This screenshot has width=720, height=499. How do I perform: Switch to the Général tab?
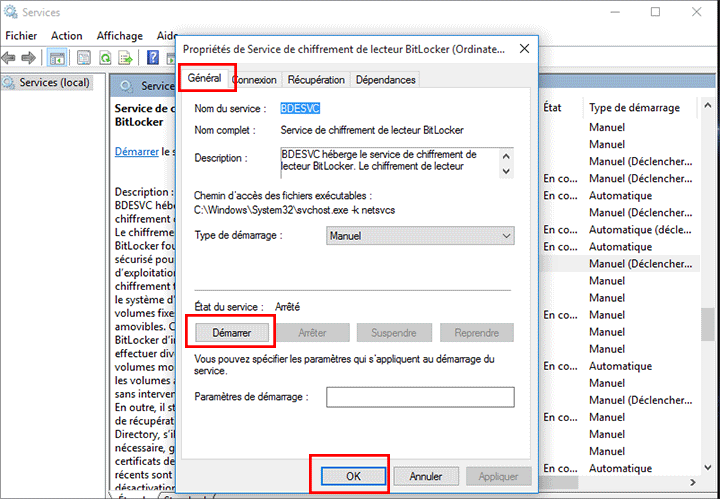pyautogui.click(x=204, y=78)
